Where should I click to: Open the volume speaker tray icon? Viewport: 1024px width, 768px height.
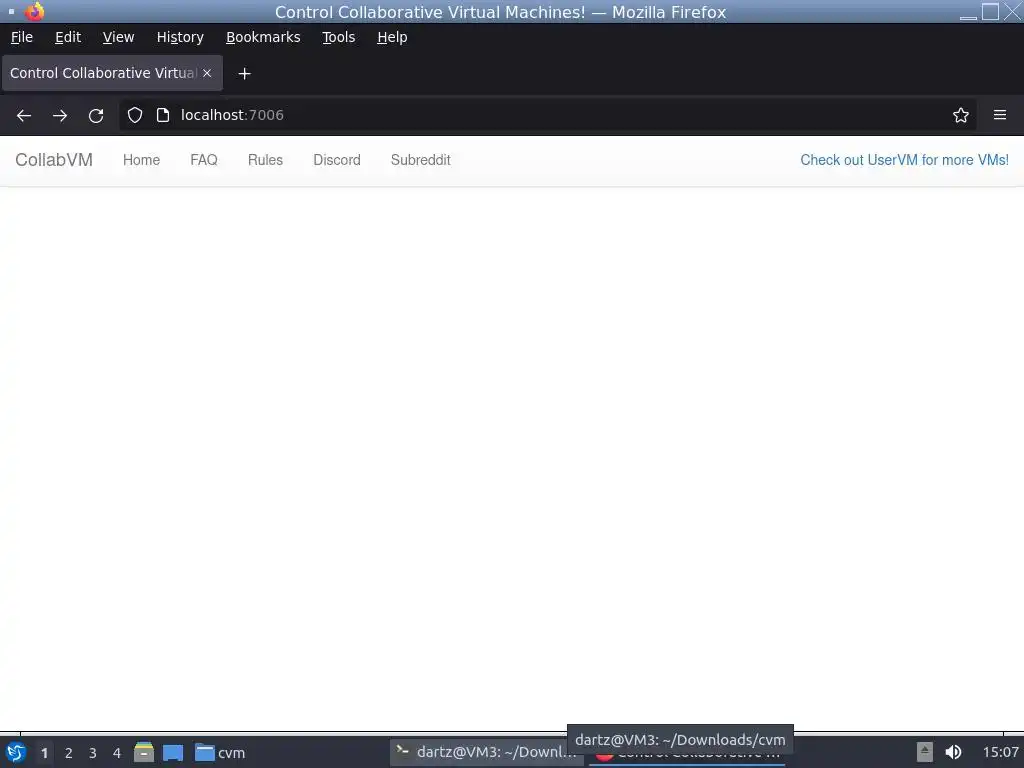click(x=953, y=752)
